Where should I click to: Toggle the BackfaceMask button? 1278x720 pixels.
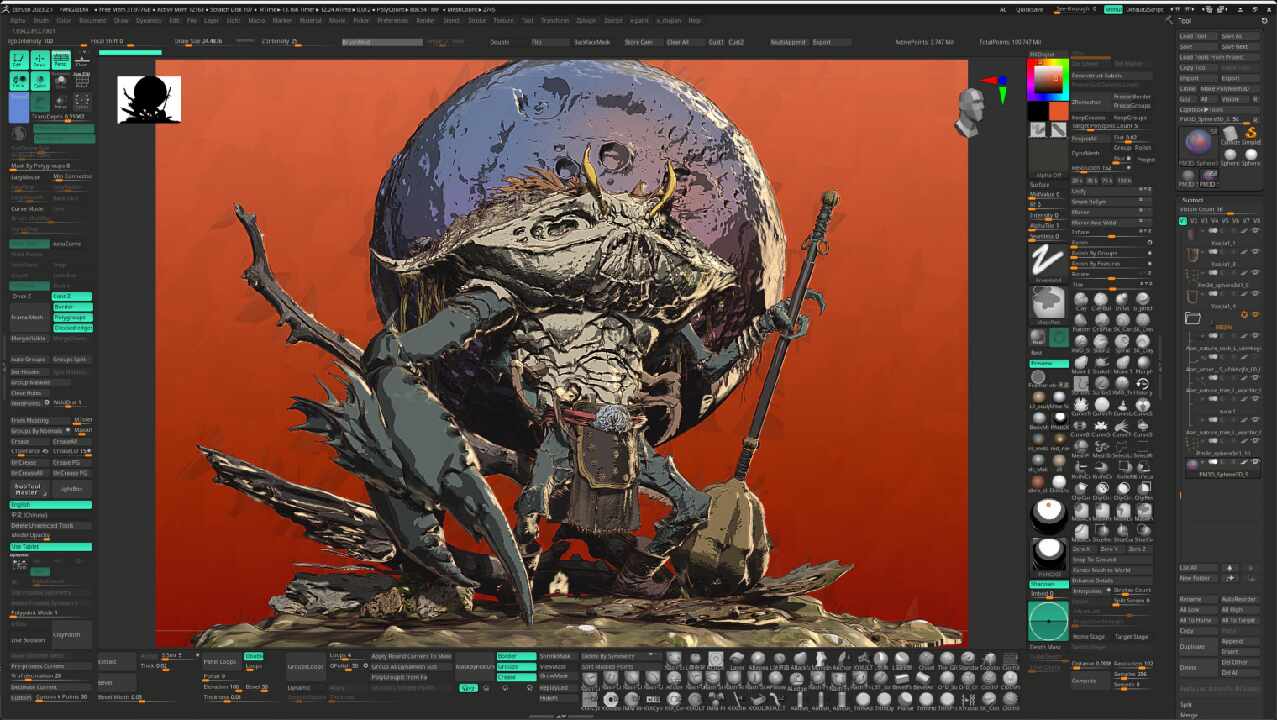[592, 42]
